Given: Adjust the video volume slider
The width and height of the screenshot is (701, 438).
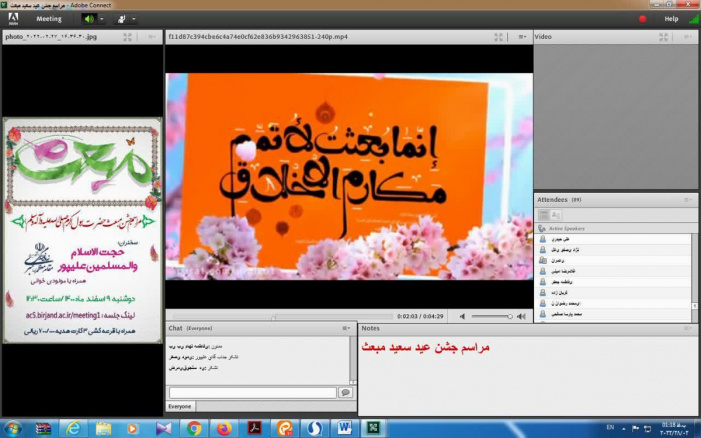Looking at the screenshot, I should pyautogui.click(x=492, y=316).
